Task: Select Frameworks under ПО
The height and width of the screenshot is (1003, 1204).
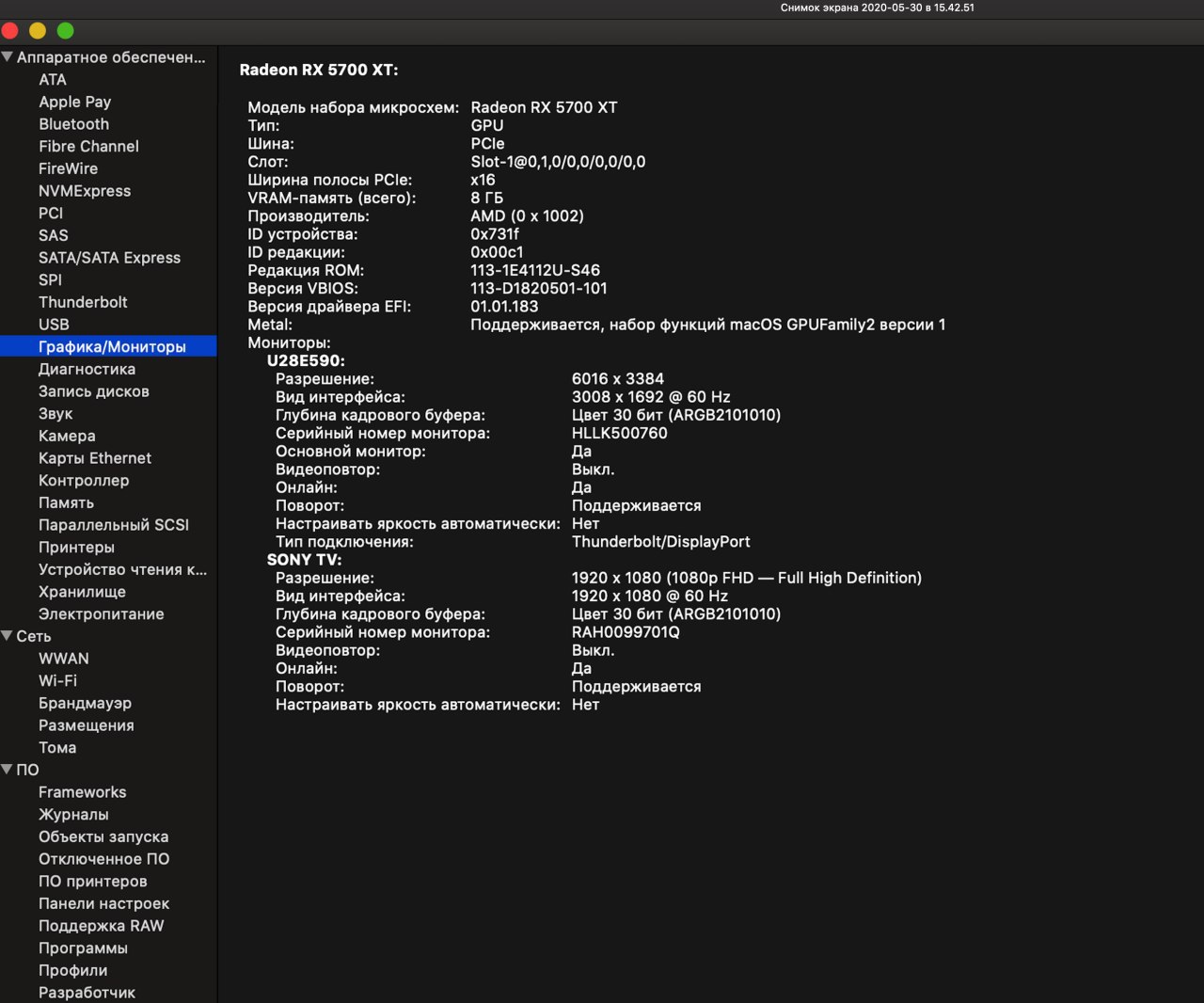Action: 82,792
